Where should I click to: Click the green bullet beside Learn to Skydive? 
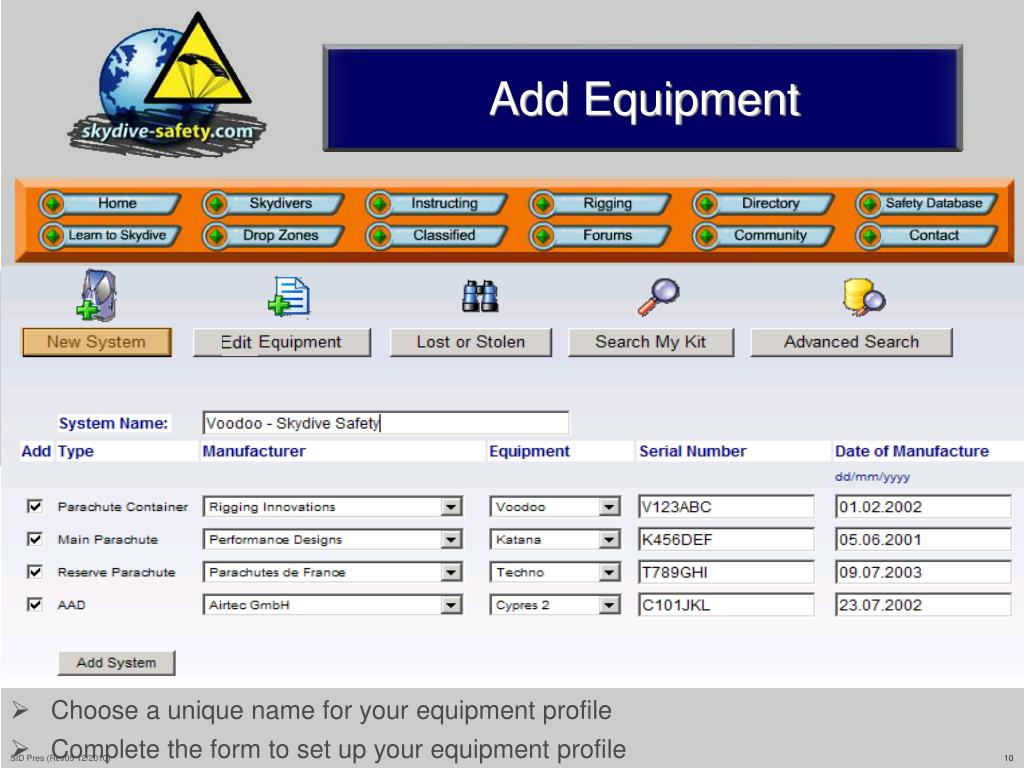click(52, 236)
